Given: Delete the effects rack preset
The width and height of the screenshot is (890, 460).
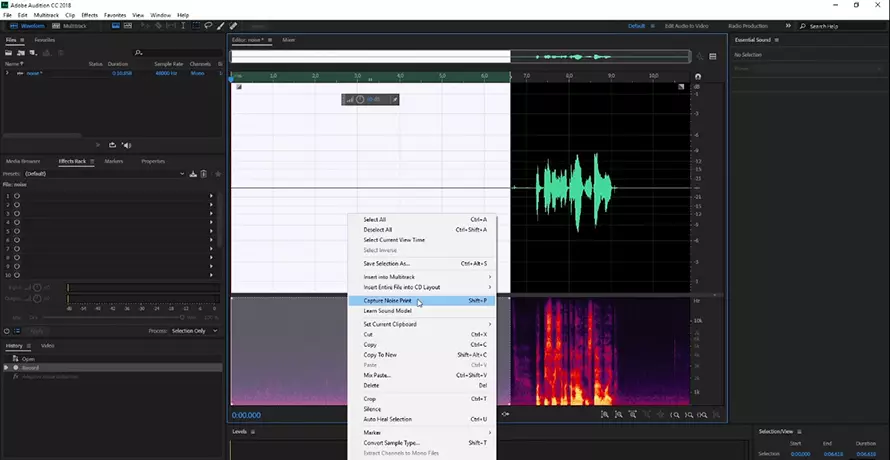Looking at the screenshot, I should pyautogui.click(x=204, y=174).
